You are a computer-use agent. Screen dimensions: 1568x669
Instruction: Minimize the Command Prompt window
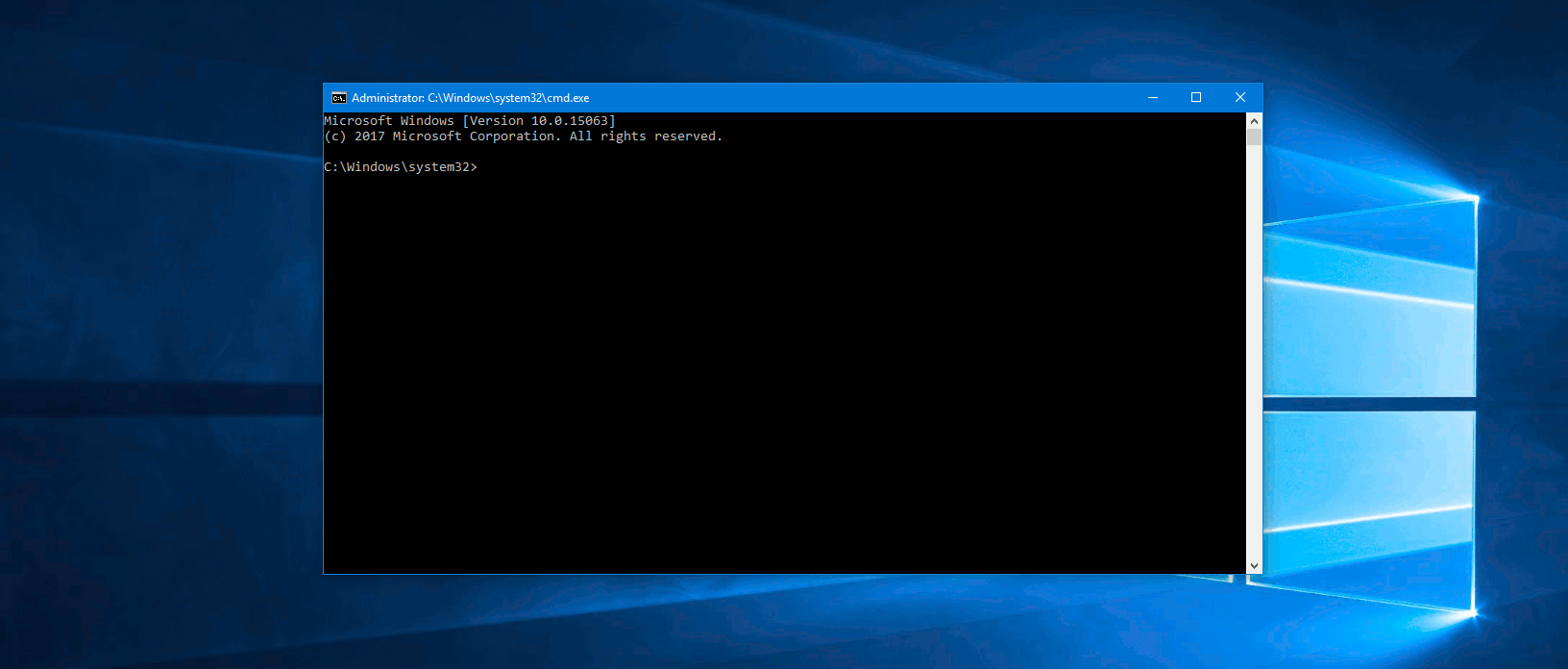point(1153,97)
